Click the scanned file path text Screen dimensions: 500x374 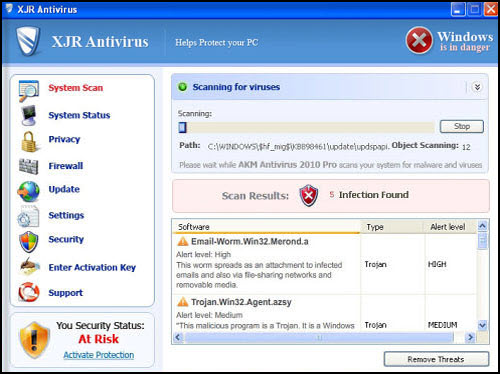point(298,147)
